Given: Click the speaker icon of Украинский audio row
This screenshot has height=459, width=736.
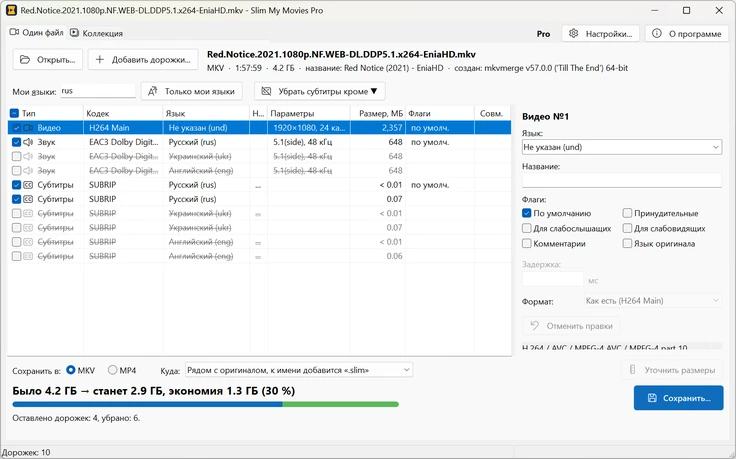Looking at the screenshot, I should (x=28, y=156).
